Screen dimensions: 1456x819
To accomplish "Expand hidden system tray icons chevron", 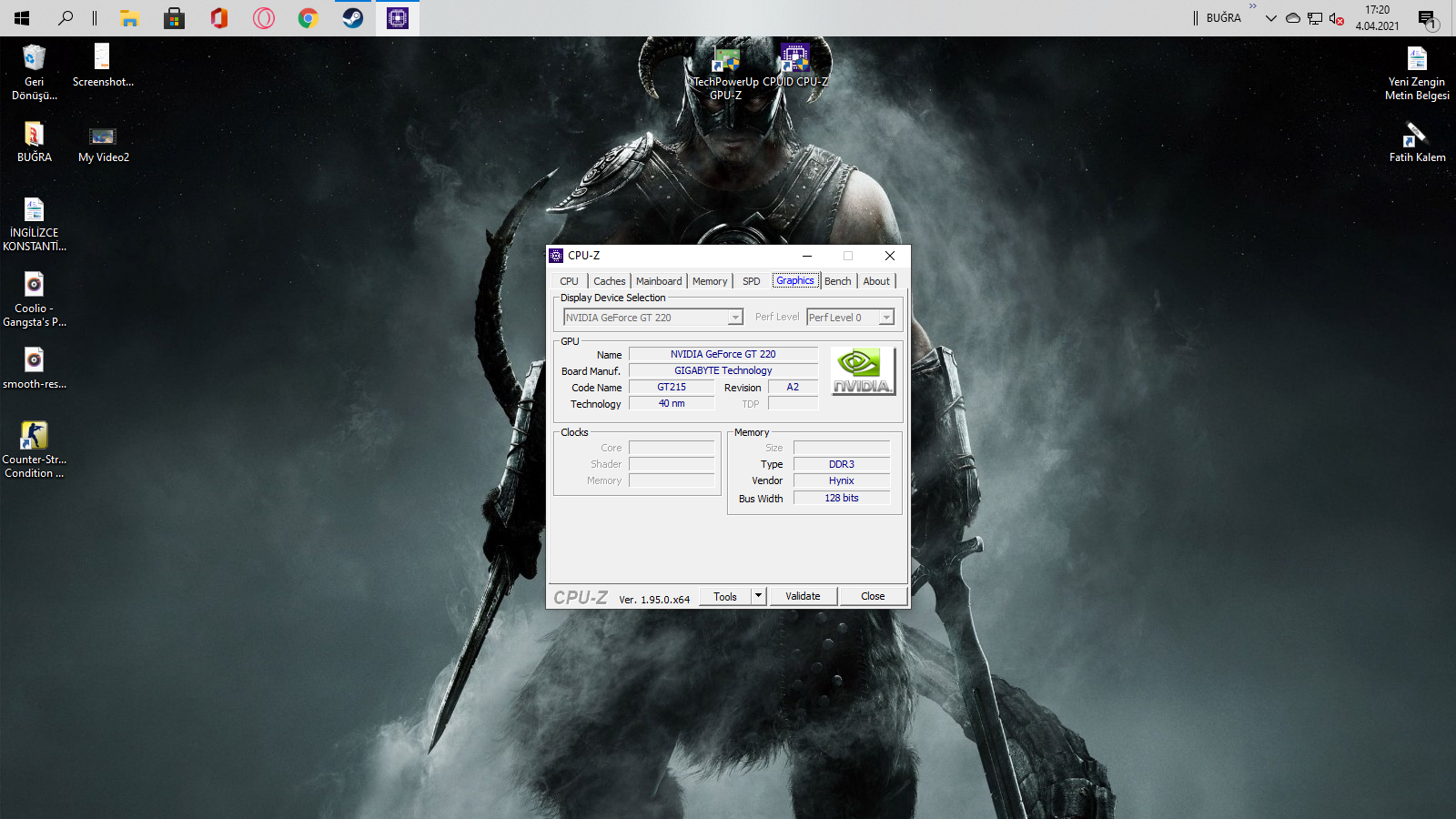I will (1270, 18).
